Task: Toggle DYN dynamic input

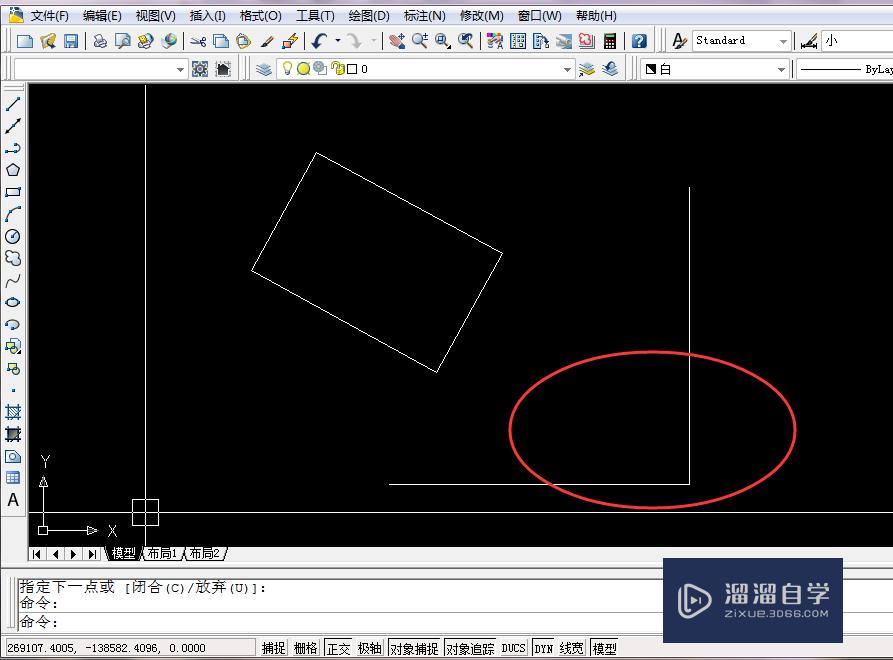Action: point(543,647)
